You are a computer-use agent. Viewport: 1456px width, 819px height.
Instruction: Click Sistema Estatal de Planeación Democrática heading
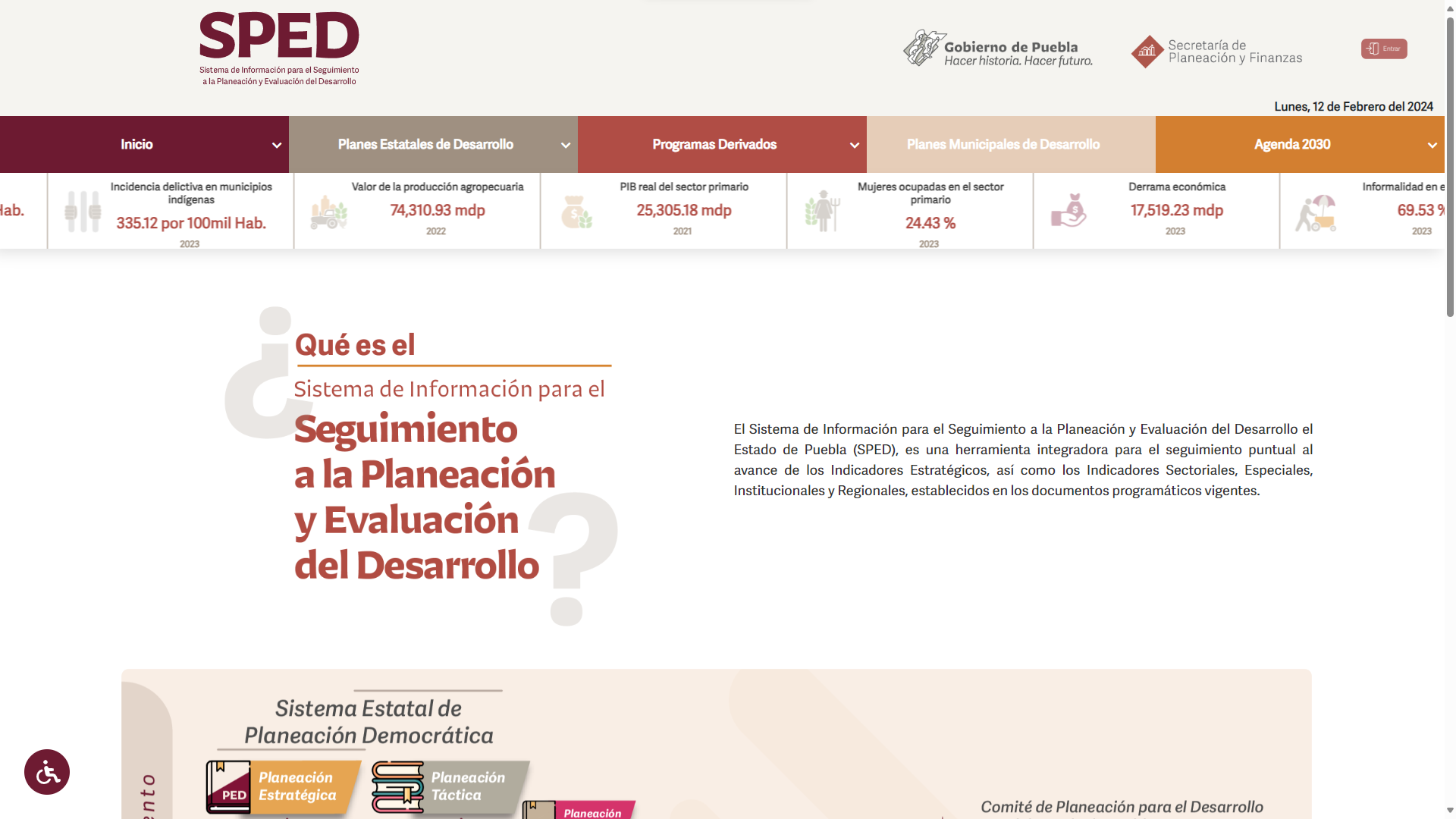pos(369,722)
